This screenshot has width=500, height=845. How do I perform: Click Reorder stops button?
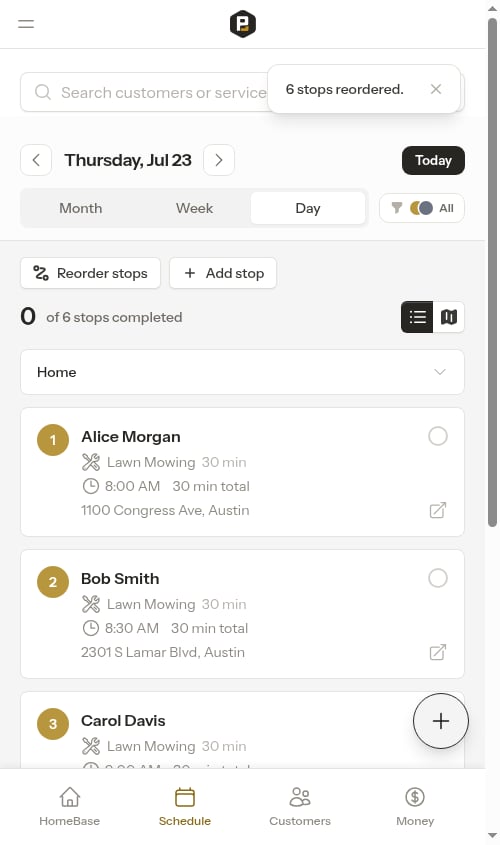point(91,273)
